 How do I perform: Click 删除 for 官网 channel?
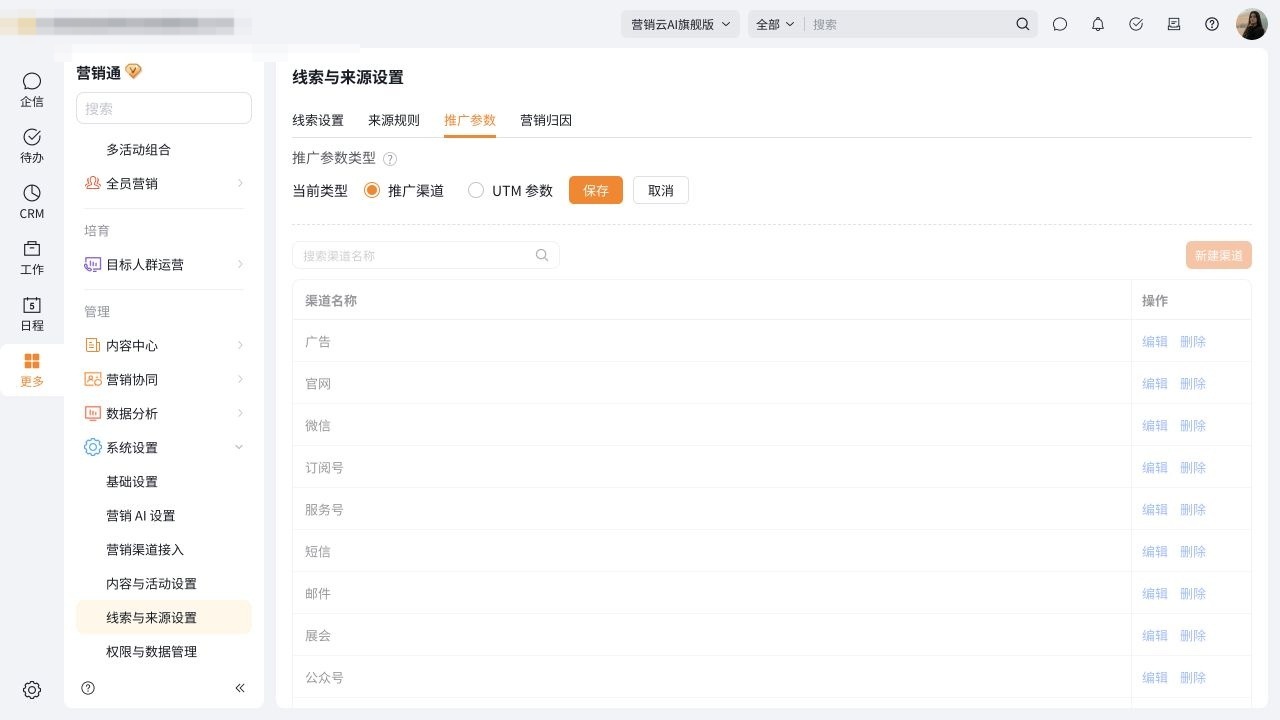(x=1193, y=384)
